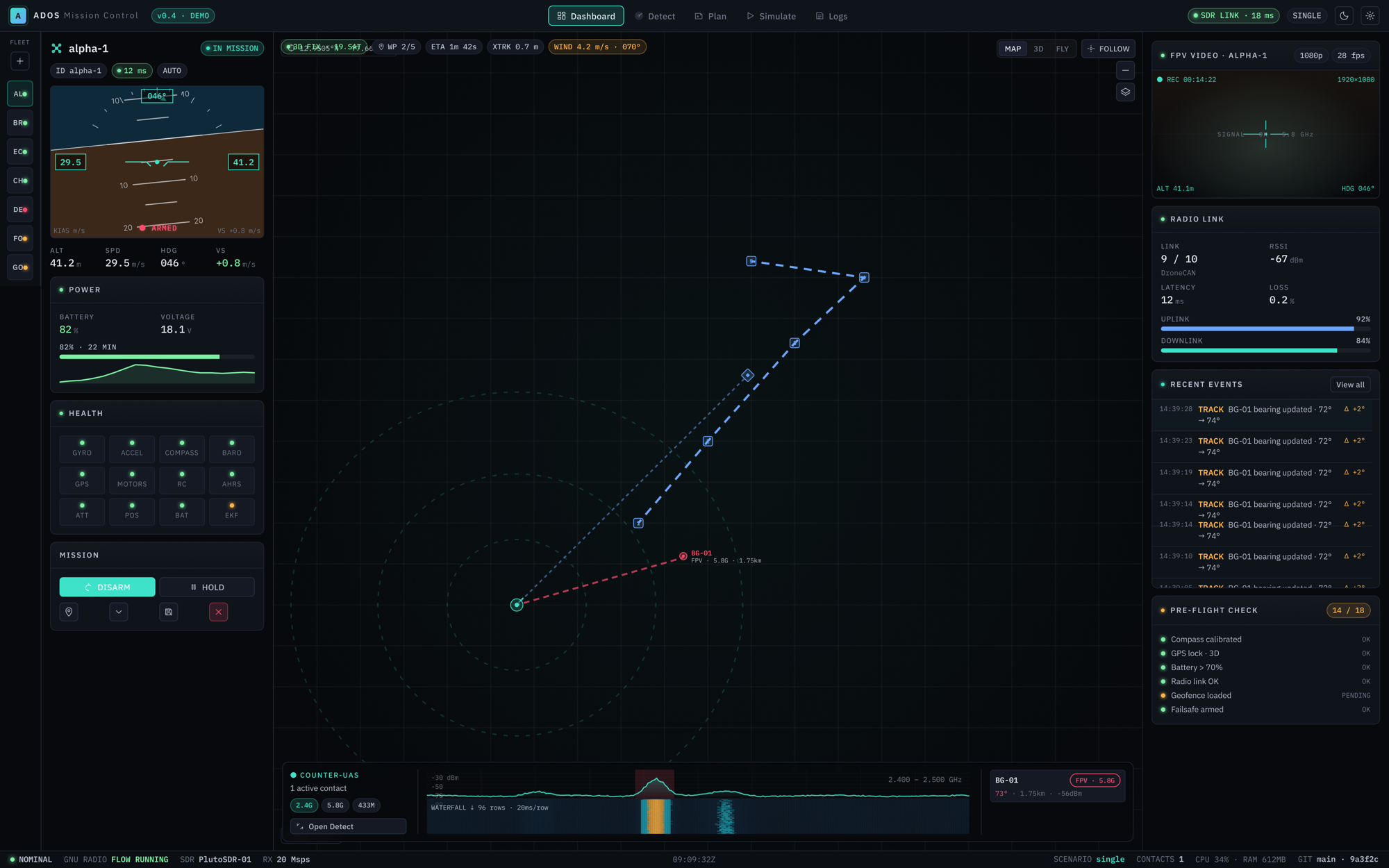Open the Dashboard tab
1389x868 pixels.
pos(586,16)
